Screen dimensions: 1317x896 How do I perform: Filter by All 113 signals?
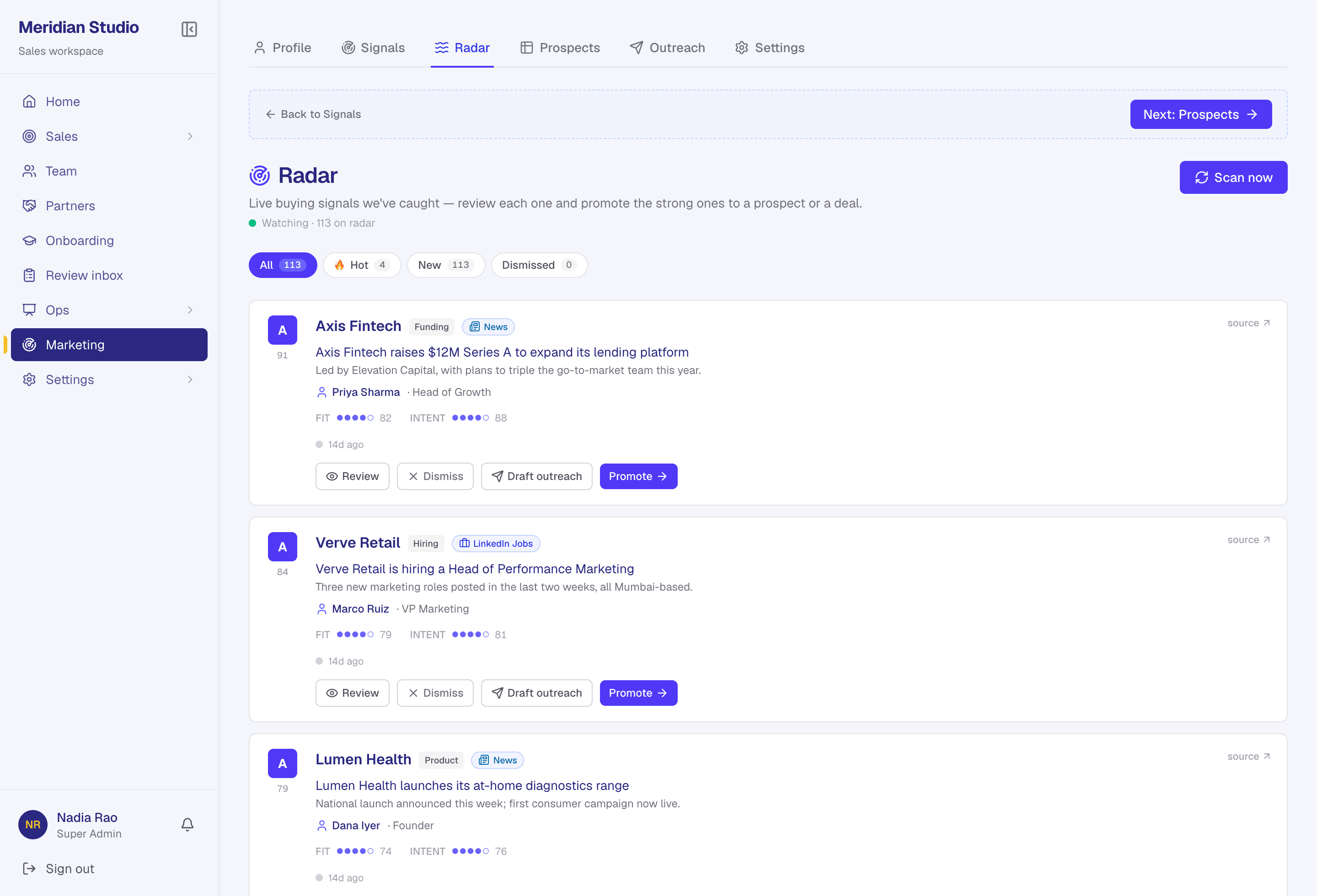pyautogui.click(x=283, y=265)
